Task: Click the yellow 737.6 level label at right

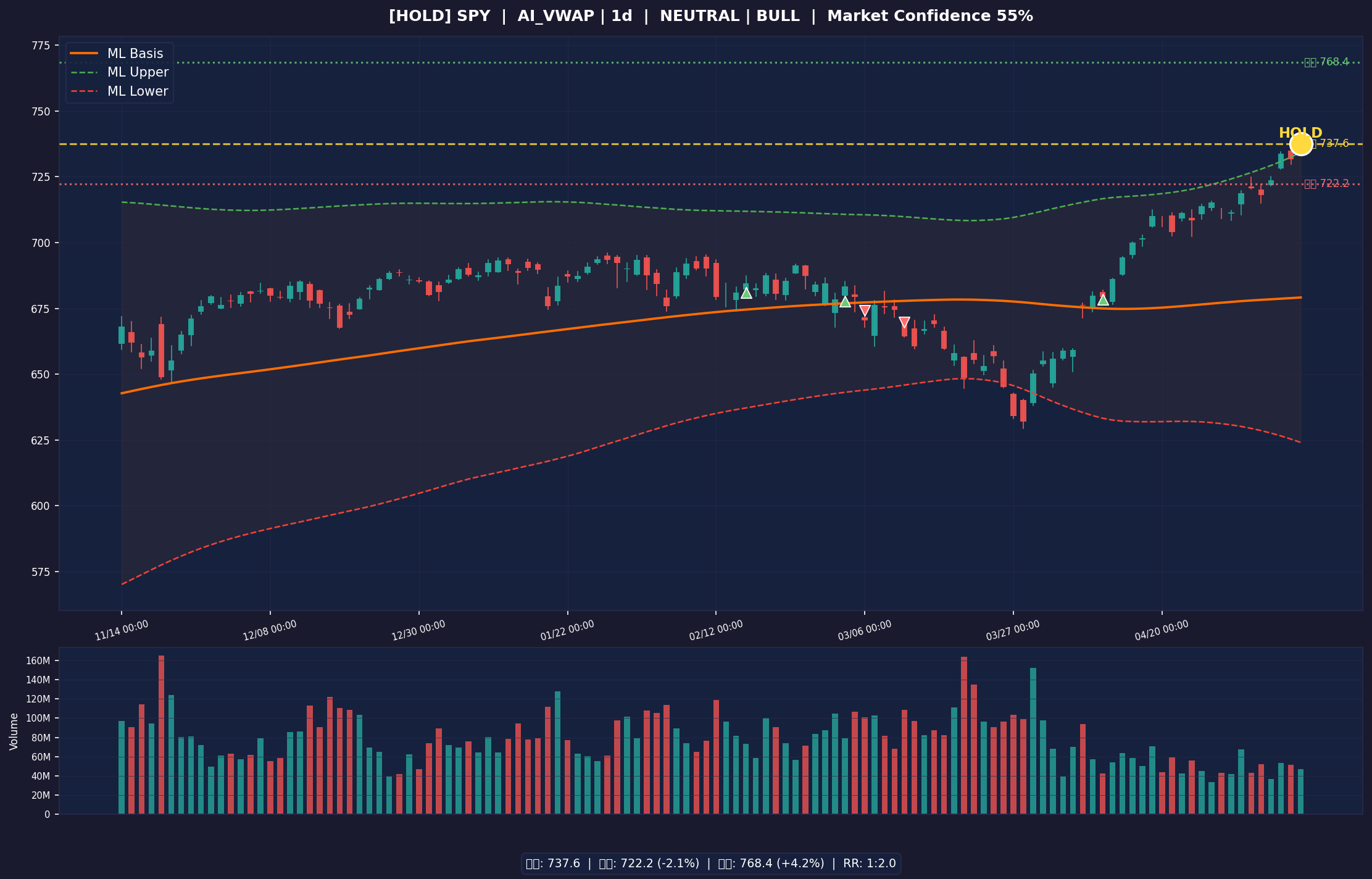Action: point(1330,144)
